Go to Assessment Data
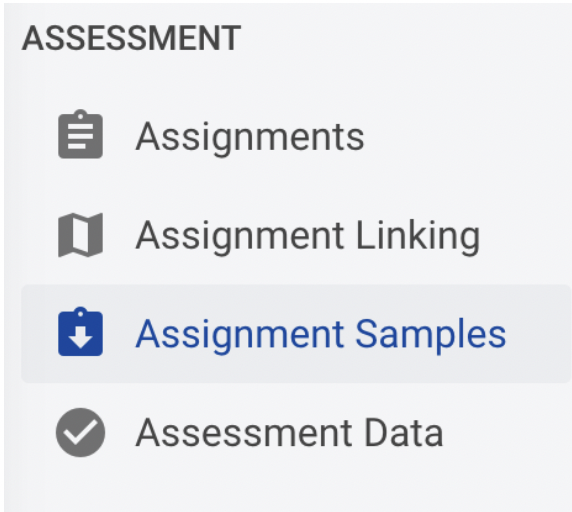 pyautogui.click(x=289, y=433)
